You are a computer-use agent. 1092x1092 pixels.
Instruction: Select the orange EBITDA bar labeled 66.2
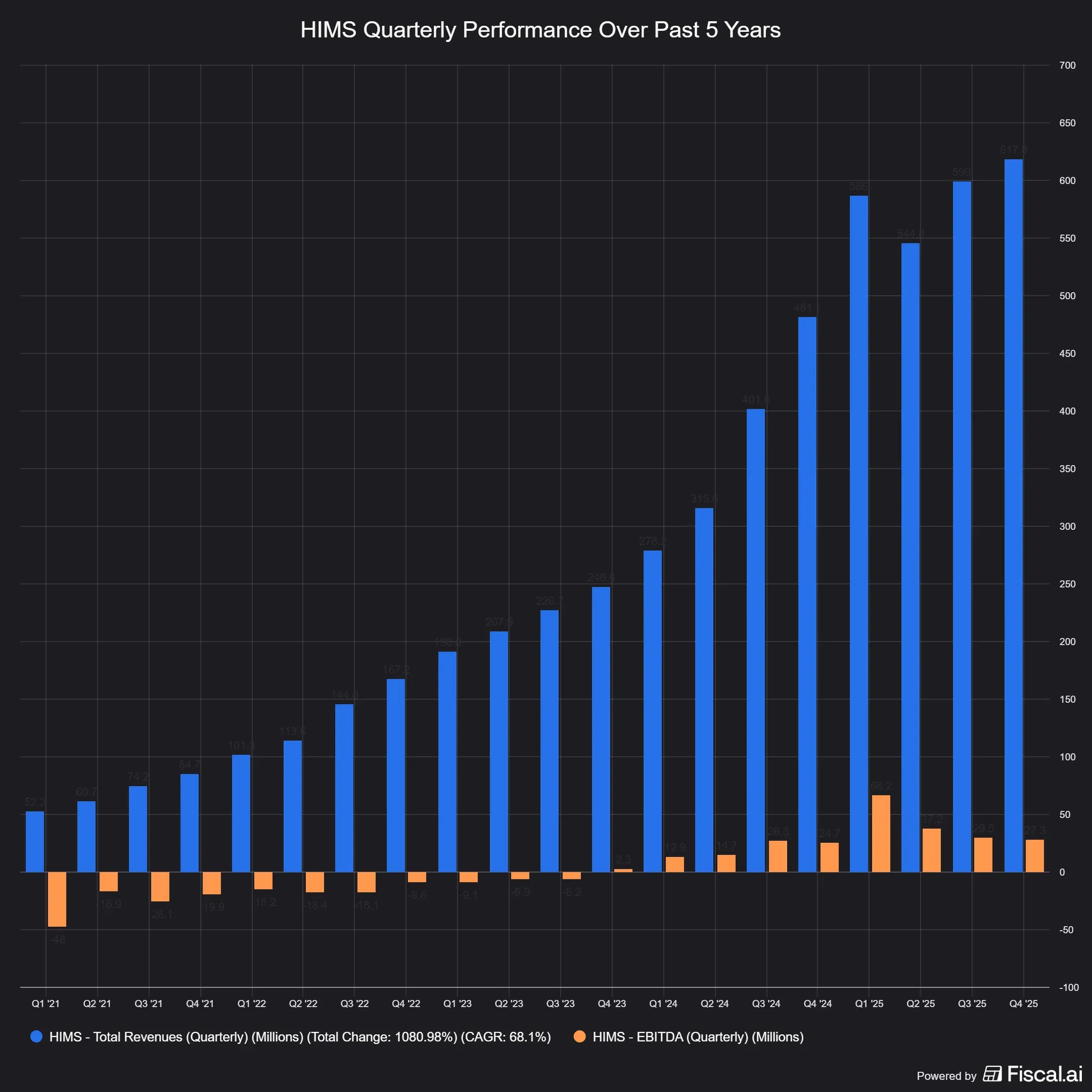pos(881,834)
